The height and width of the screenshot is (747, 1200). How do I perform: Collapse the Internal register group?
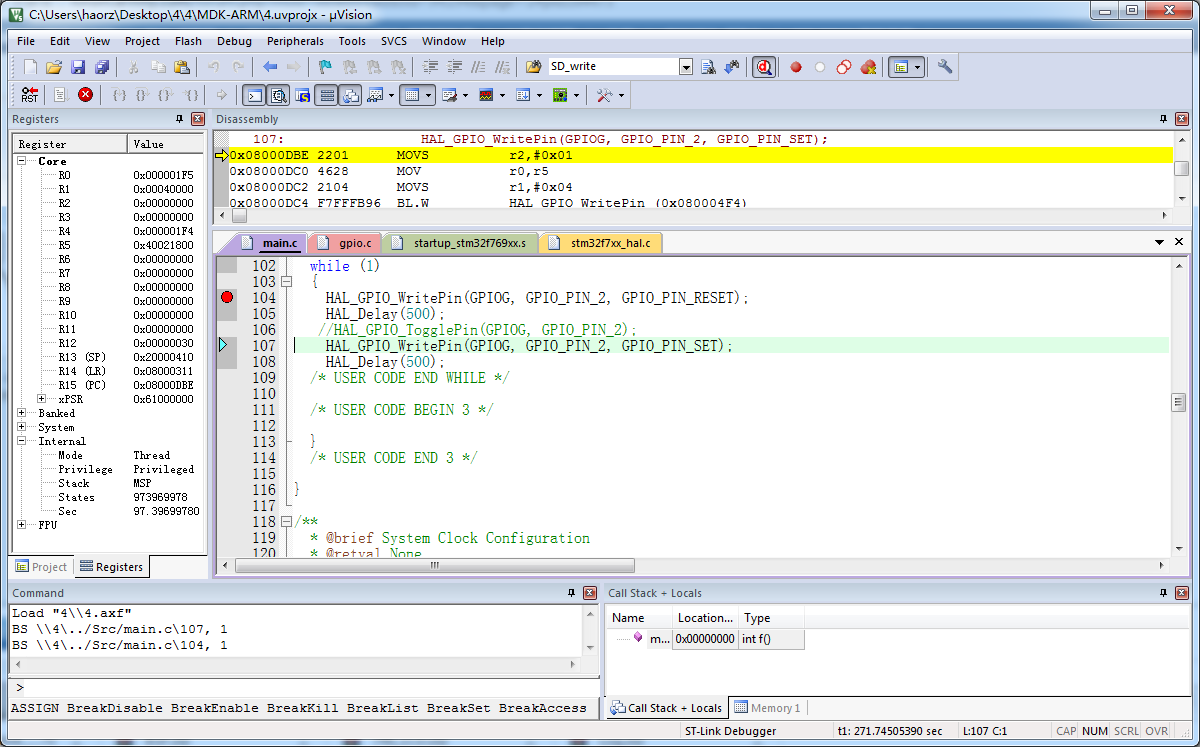(22, 441)
